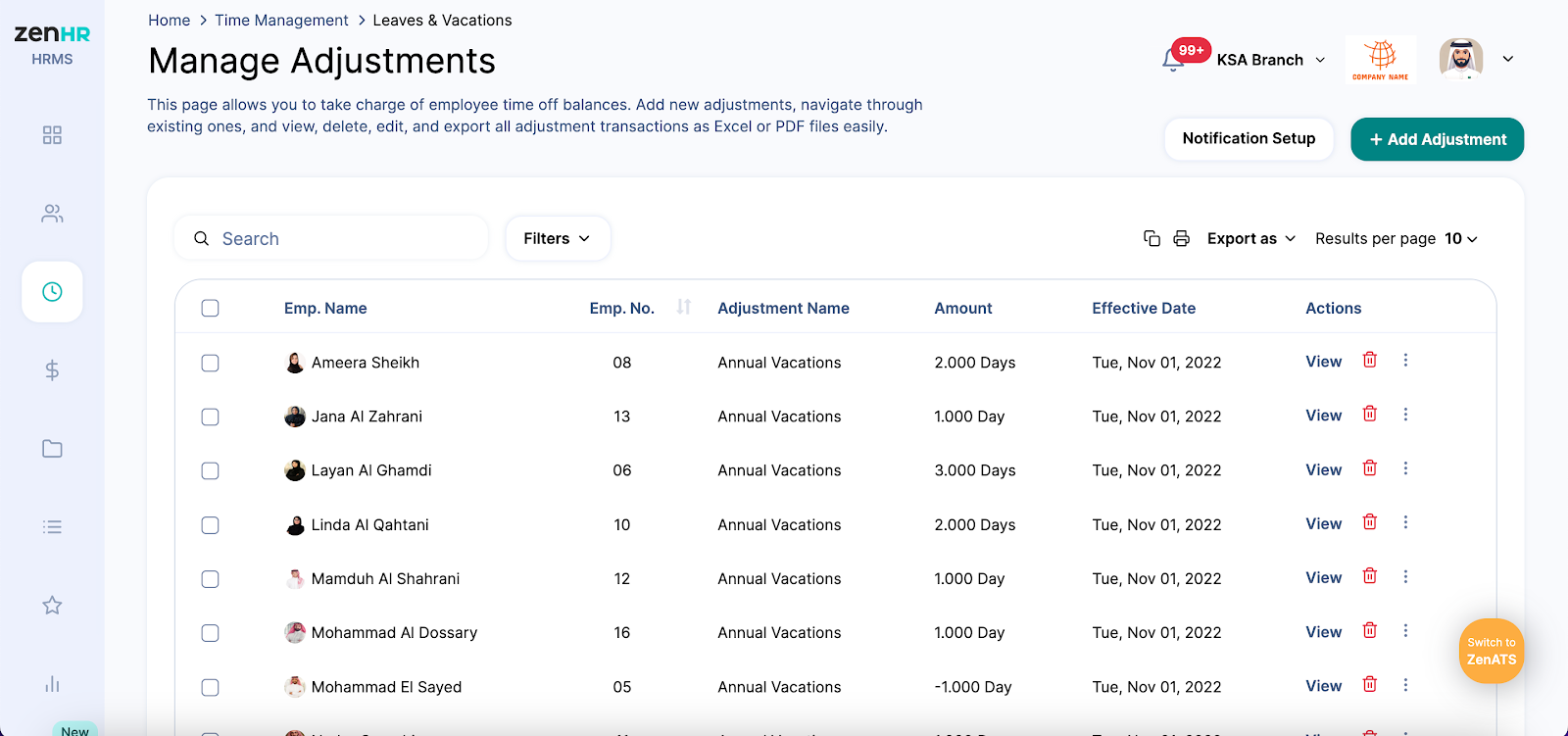View Layan Al Ghamdi's adjustment
1568x736 pixels.
(1323, 469)
